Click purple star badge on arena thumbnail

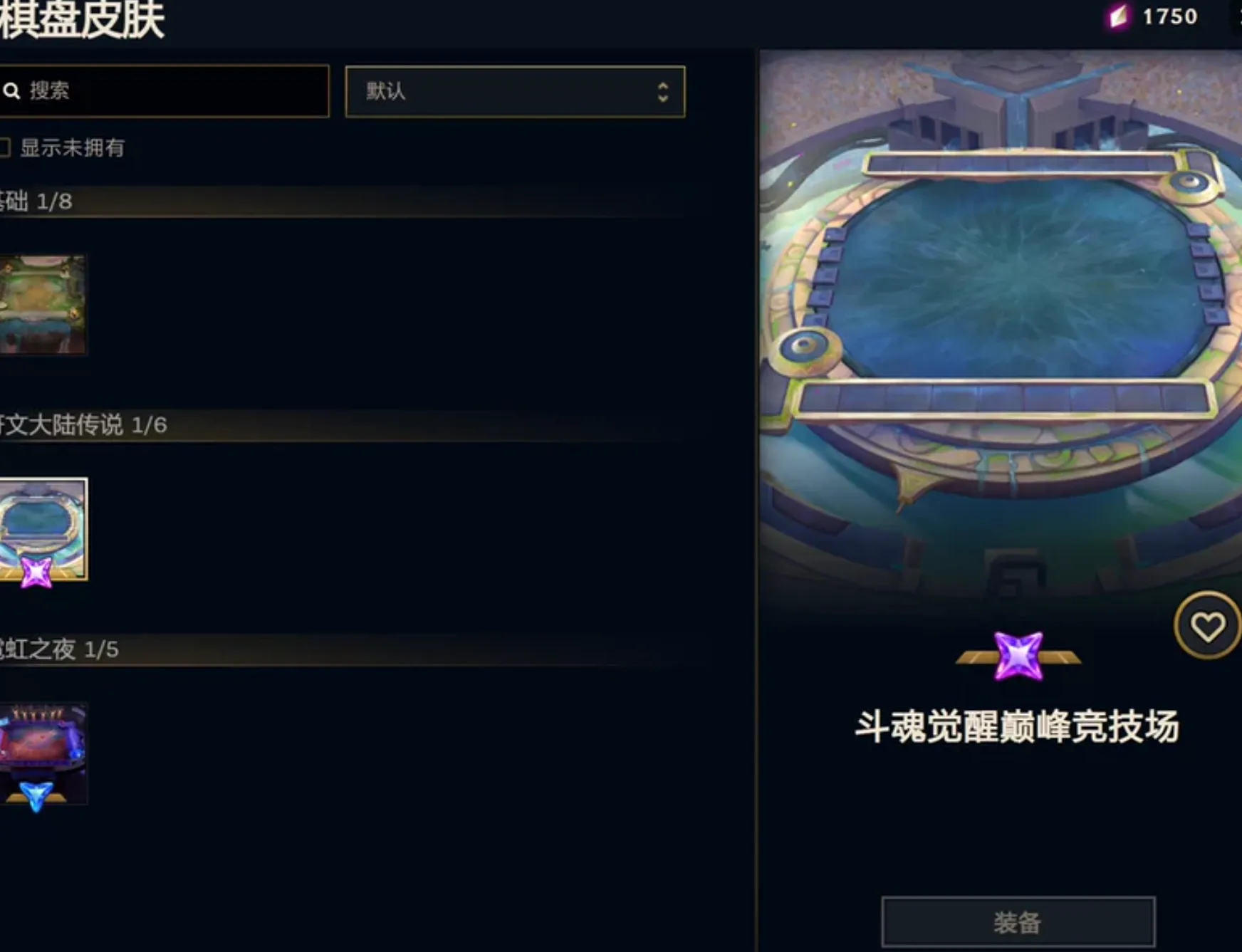pos(36,571)
